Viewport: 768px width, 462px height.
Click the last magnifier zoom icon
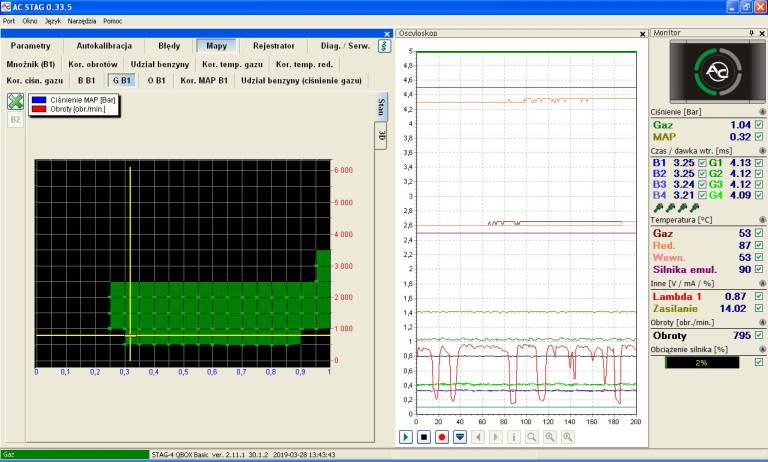[568, 437]
